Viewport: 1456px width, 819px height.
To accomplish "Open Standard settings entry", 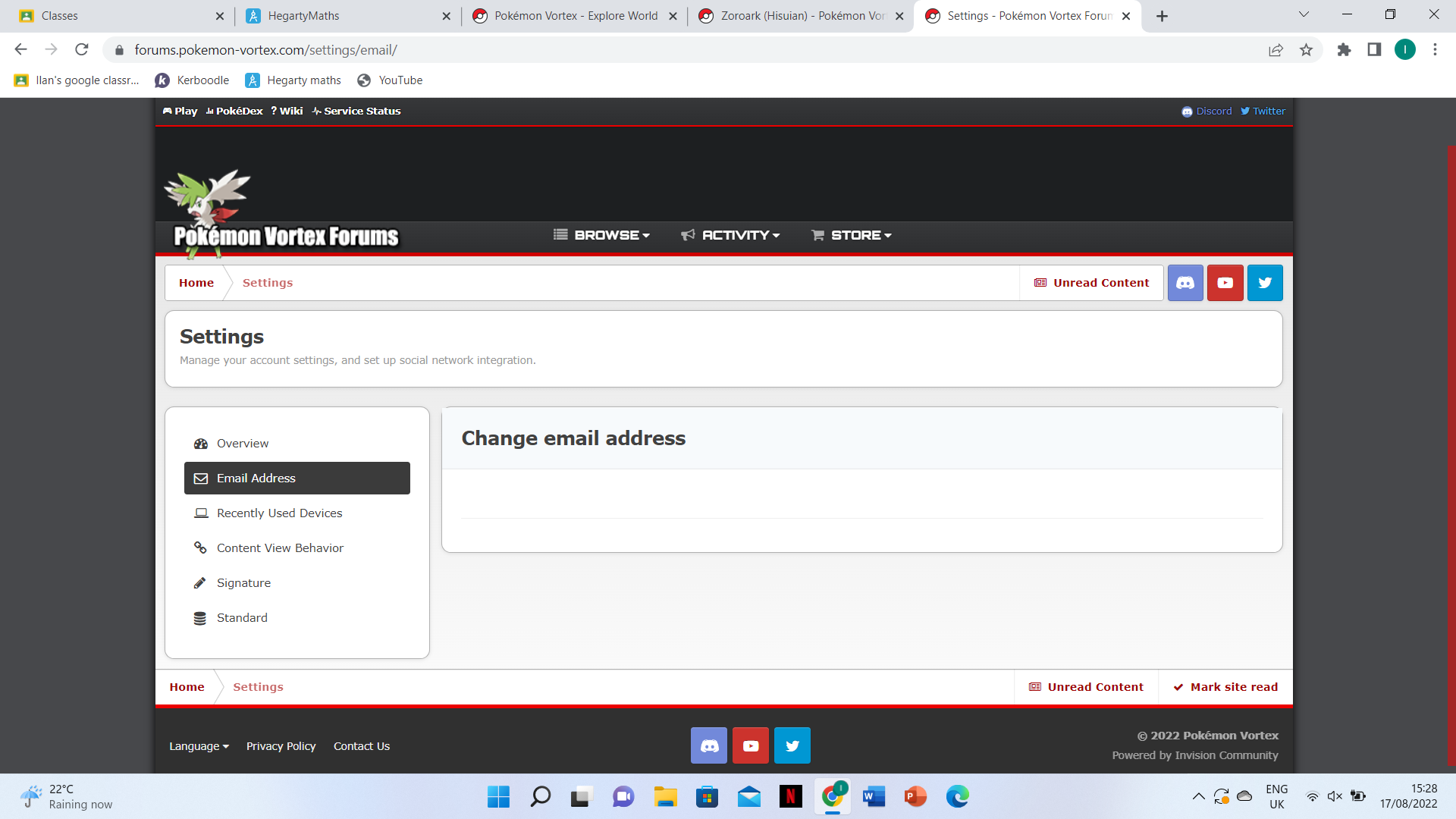I will (297, 618).
